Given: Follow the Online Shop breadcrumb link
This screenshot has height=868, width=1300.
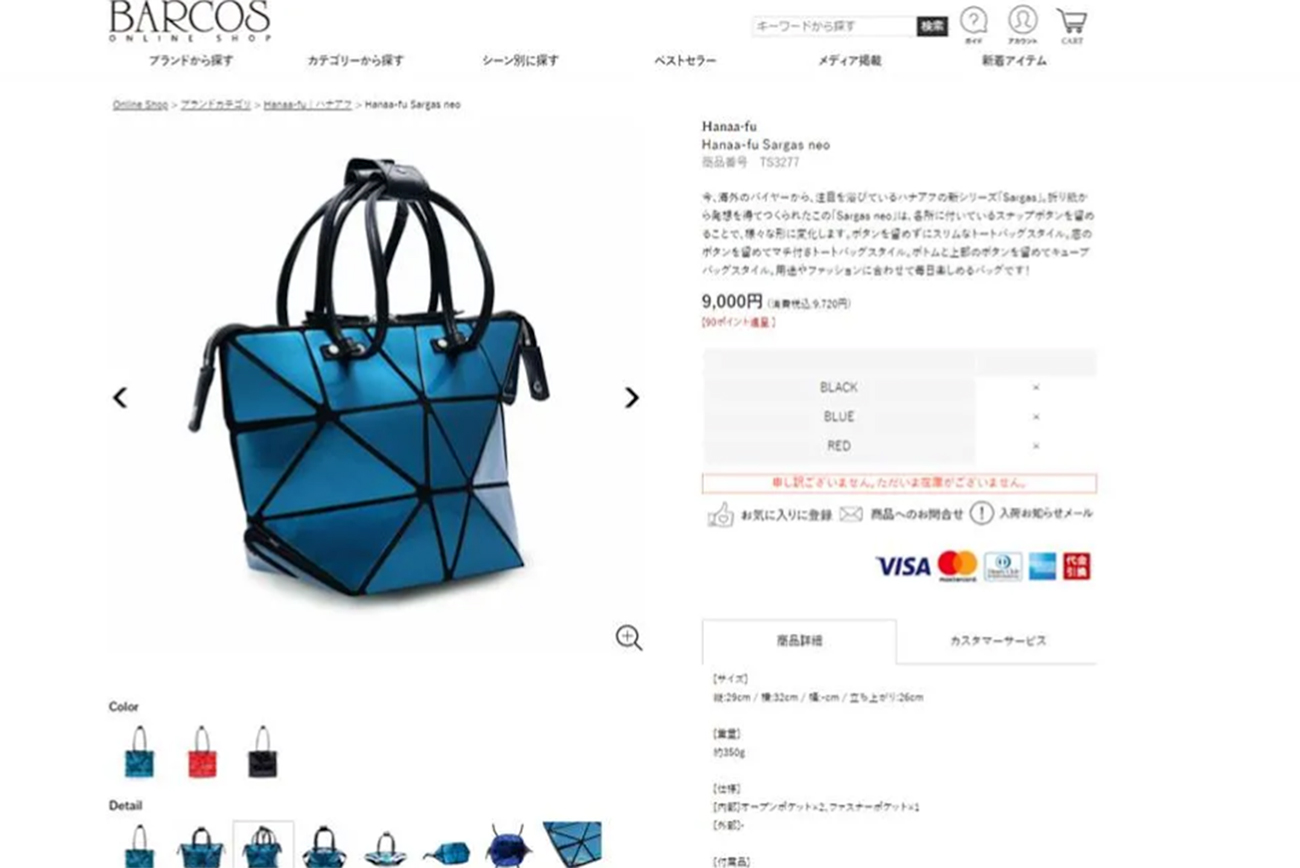Looking at the screenshot, I should coord(140,104).
